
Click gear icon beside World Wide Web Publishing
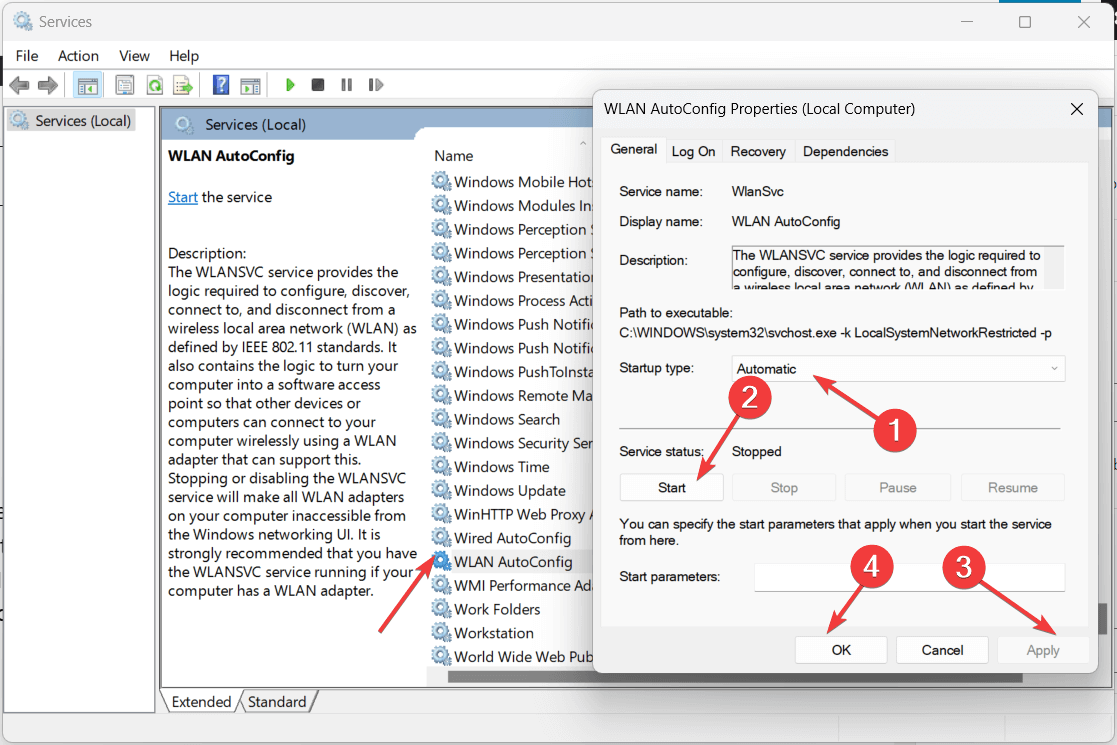442,656
